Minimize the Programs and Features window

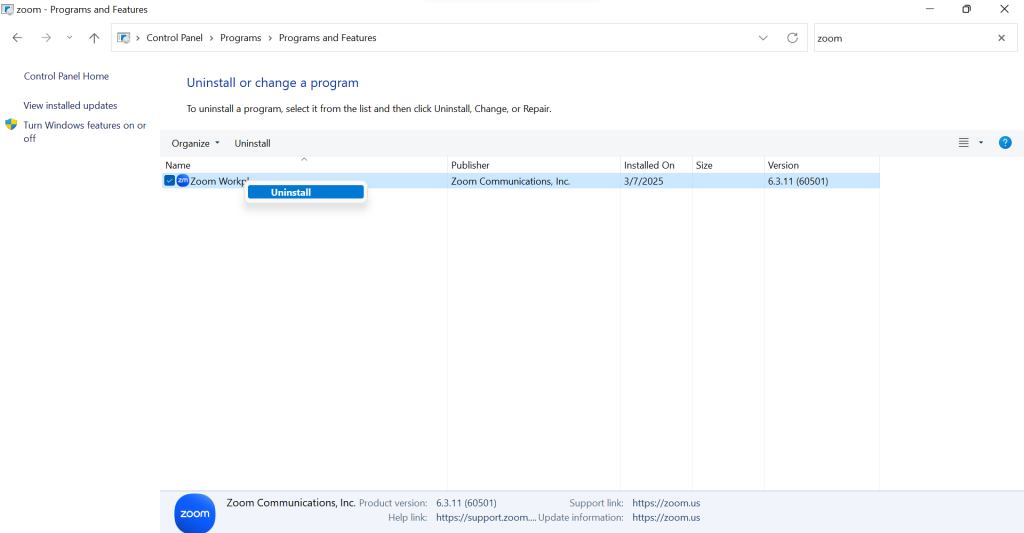click(929, 9)
